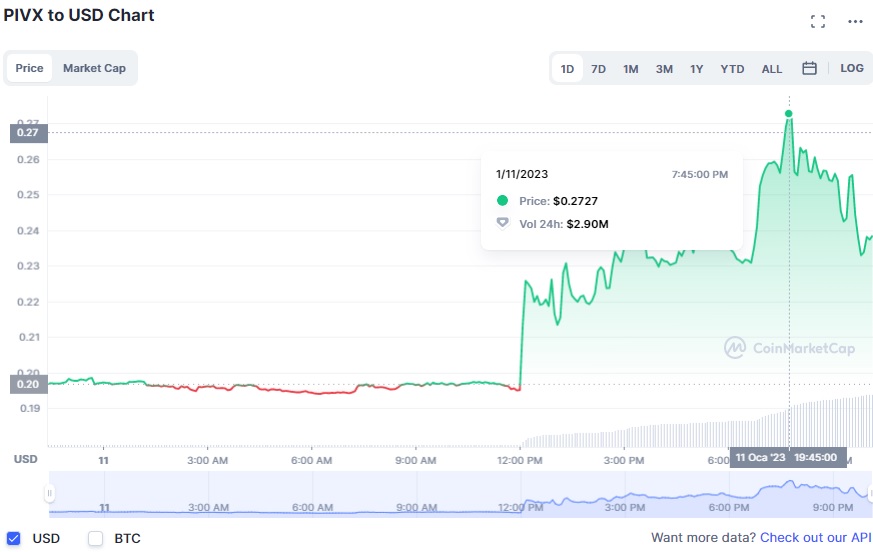Image resolution: width=873 pixels, height=552 pixels.
Task: Grab left handle of range navigator
Action: pyautogui.click(x=50, y=493)
